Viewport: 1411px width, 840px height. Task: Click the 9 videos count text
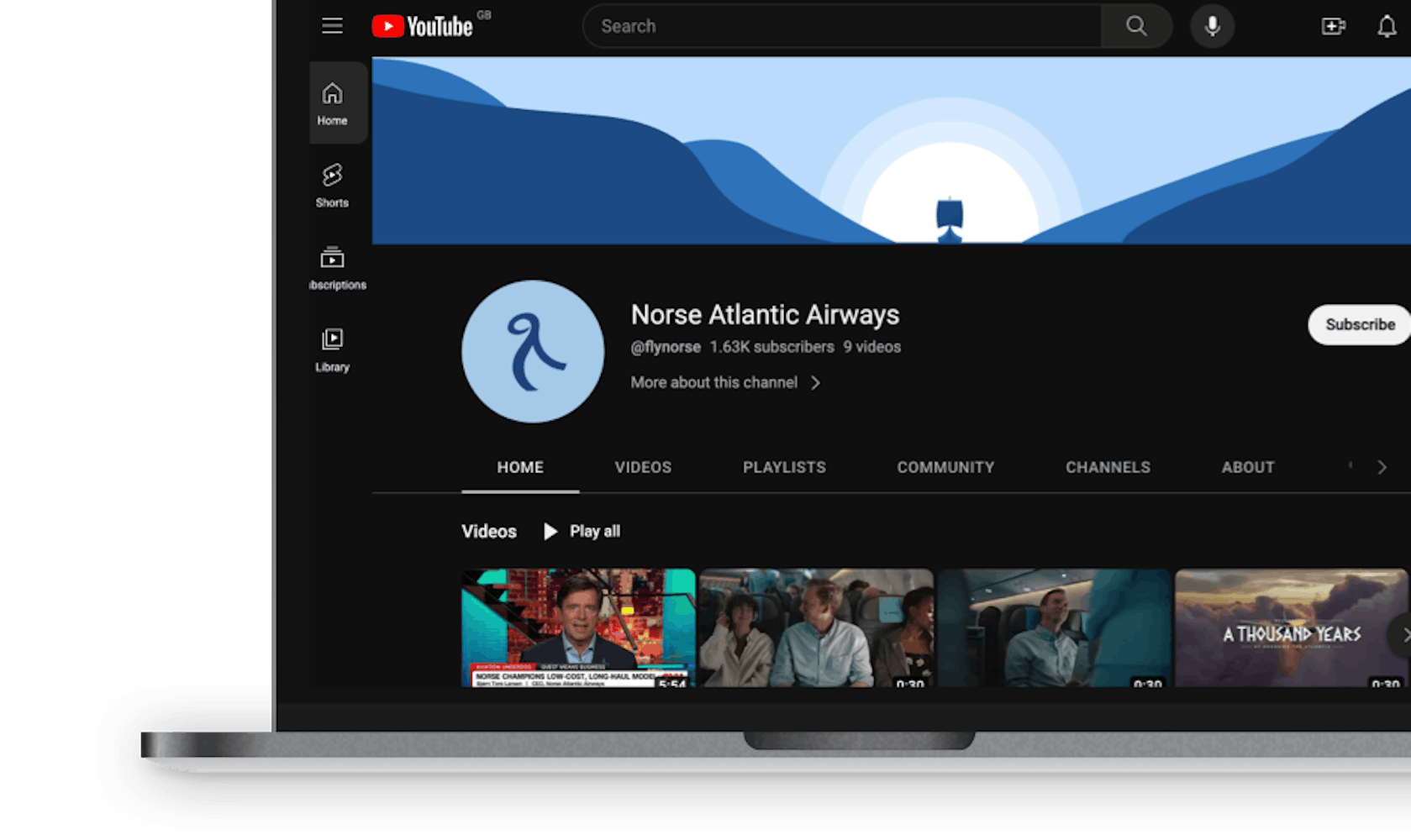[872, 347]
